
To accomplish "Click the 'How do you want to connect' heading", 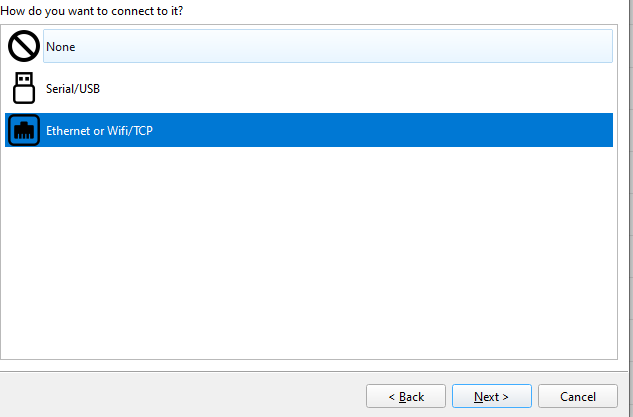I will [92, 11].
